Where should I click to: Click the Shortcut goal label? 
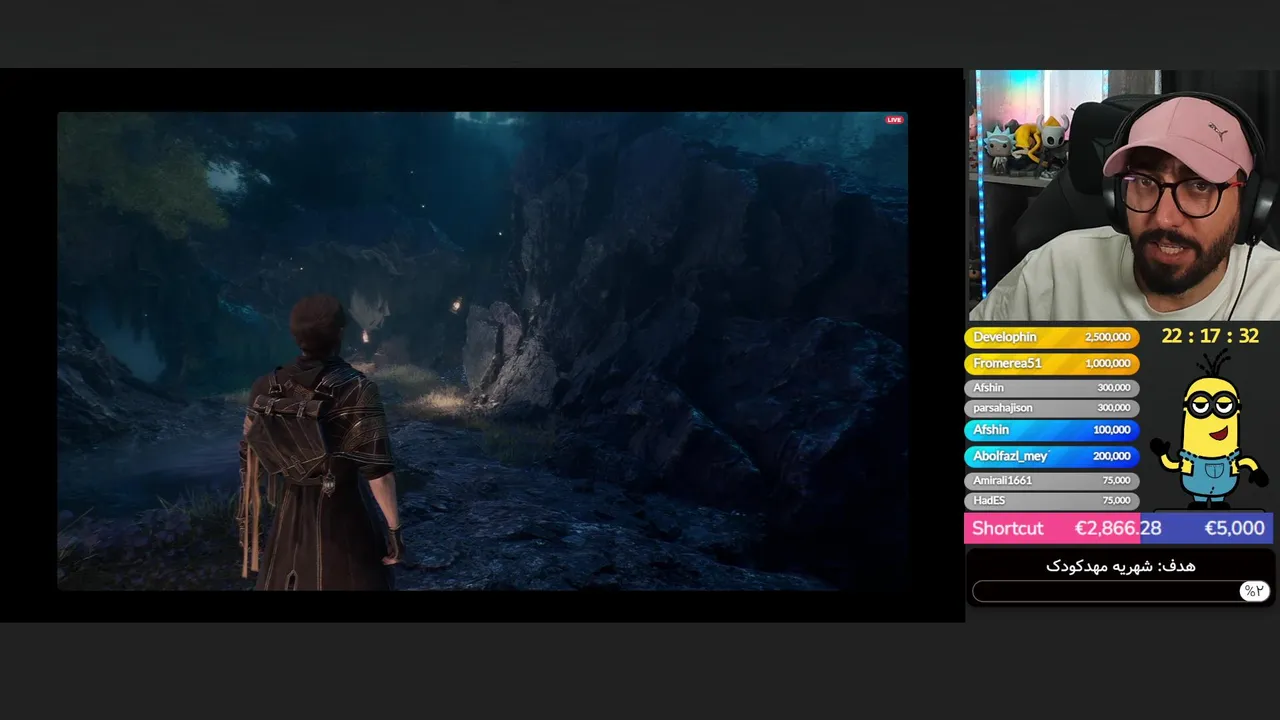pos(1007,528)
